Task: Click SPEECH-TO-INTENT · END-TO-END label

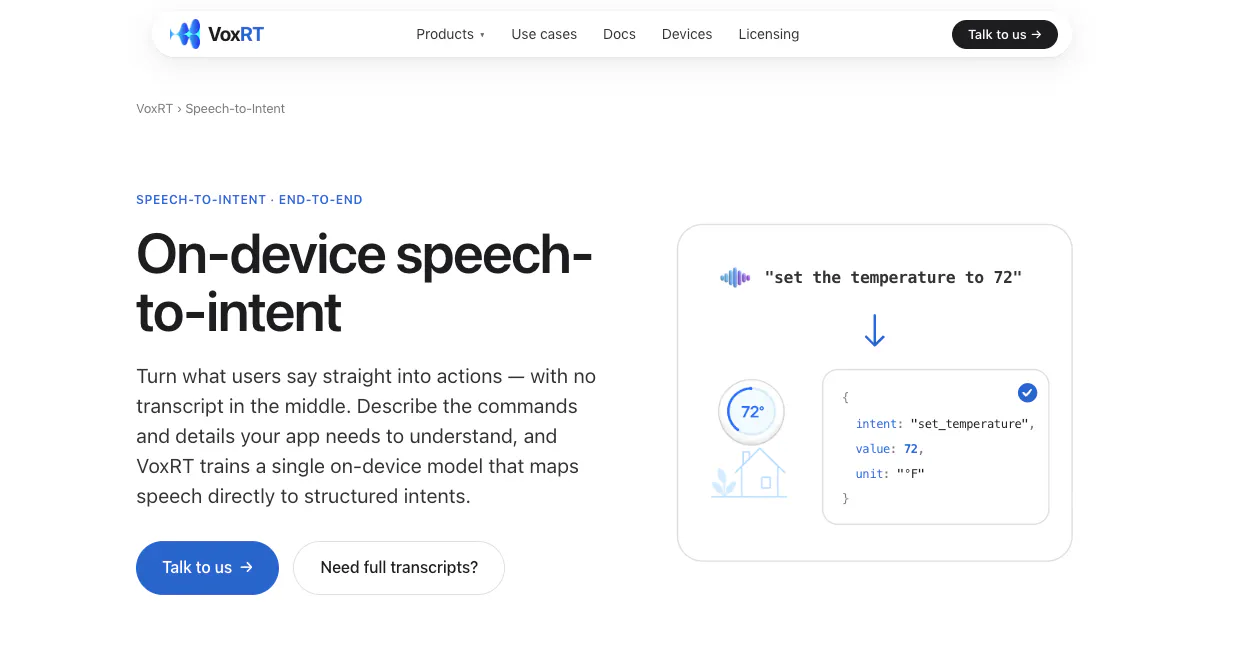Action: coord(249,200)
